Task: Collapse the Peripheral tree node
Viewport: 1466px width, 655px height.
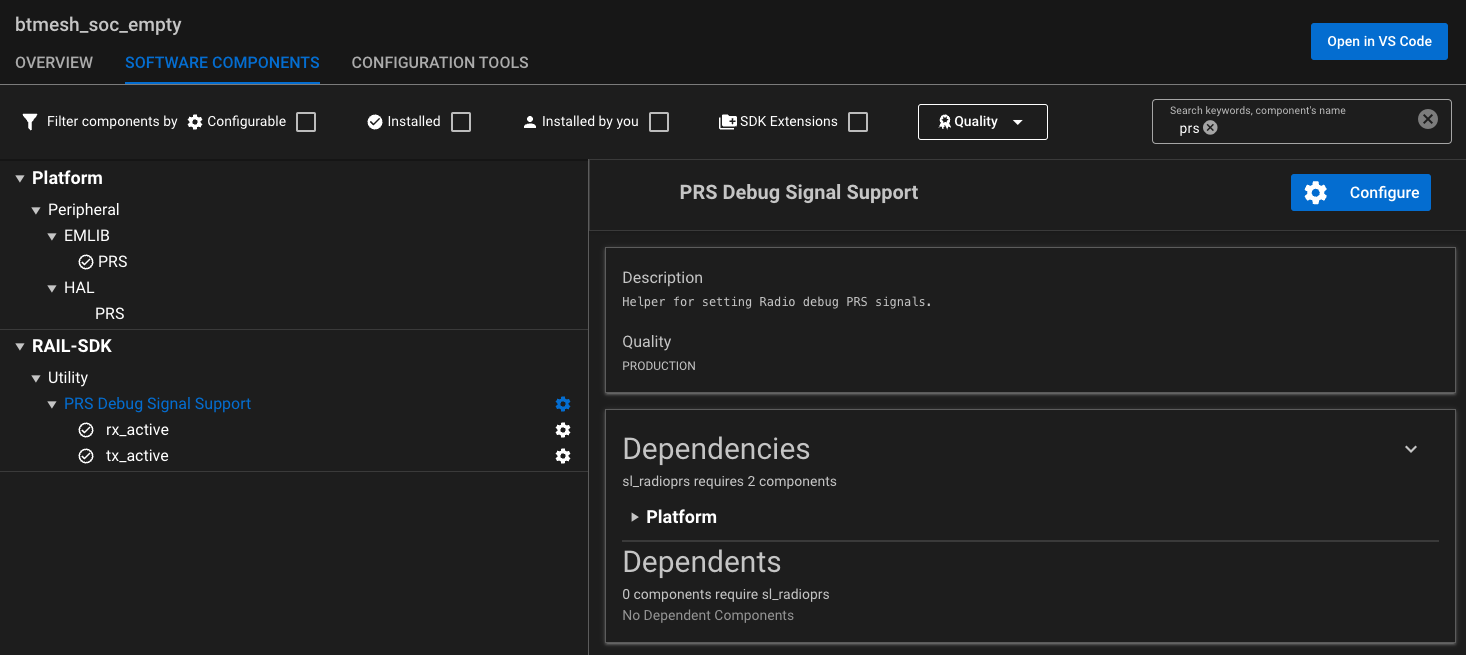Action: (36, 211)
